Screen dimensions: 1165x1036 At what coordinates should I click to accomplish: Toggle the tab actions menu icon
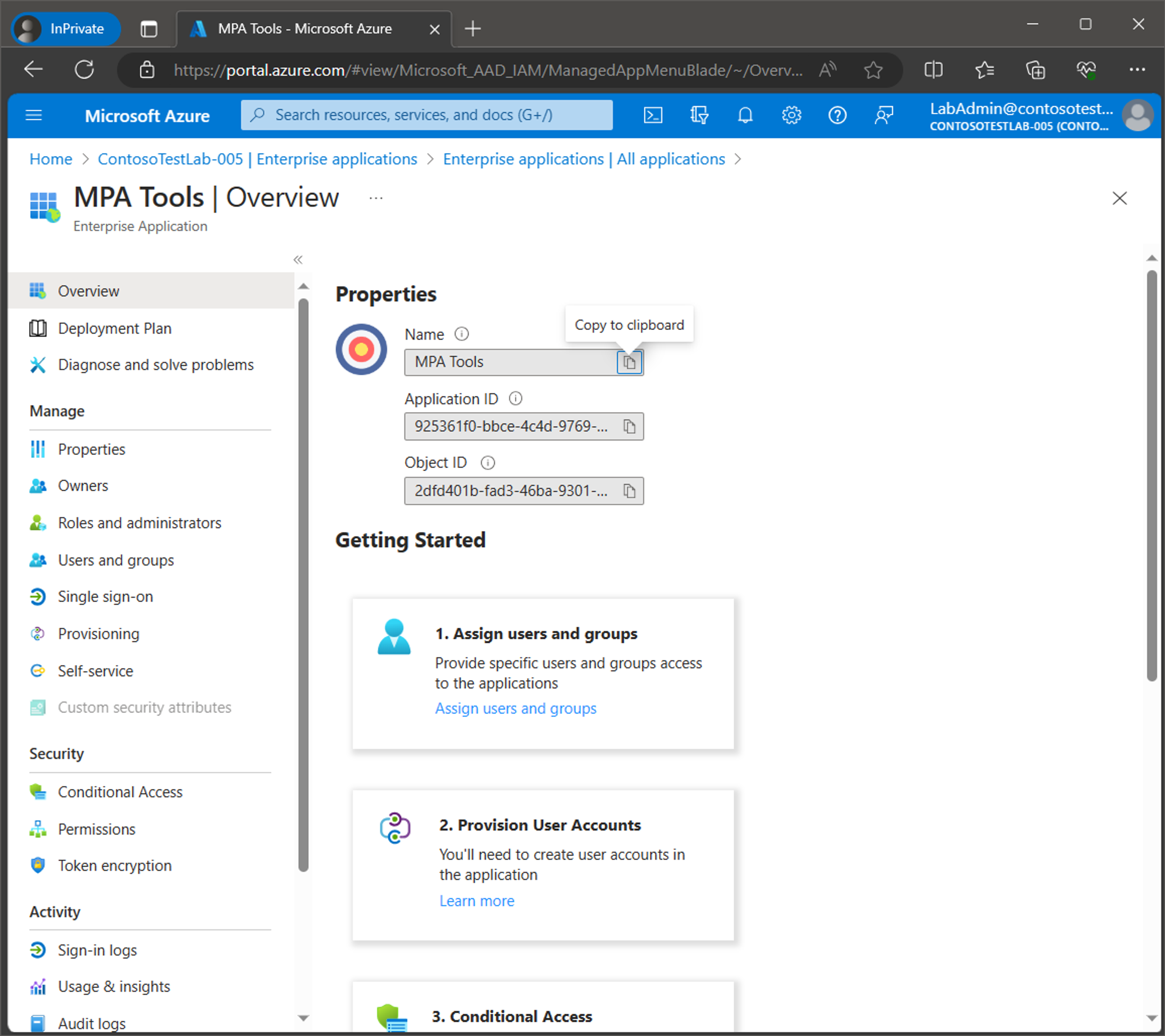click(149, 29)
